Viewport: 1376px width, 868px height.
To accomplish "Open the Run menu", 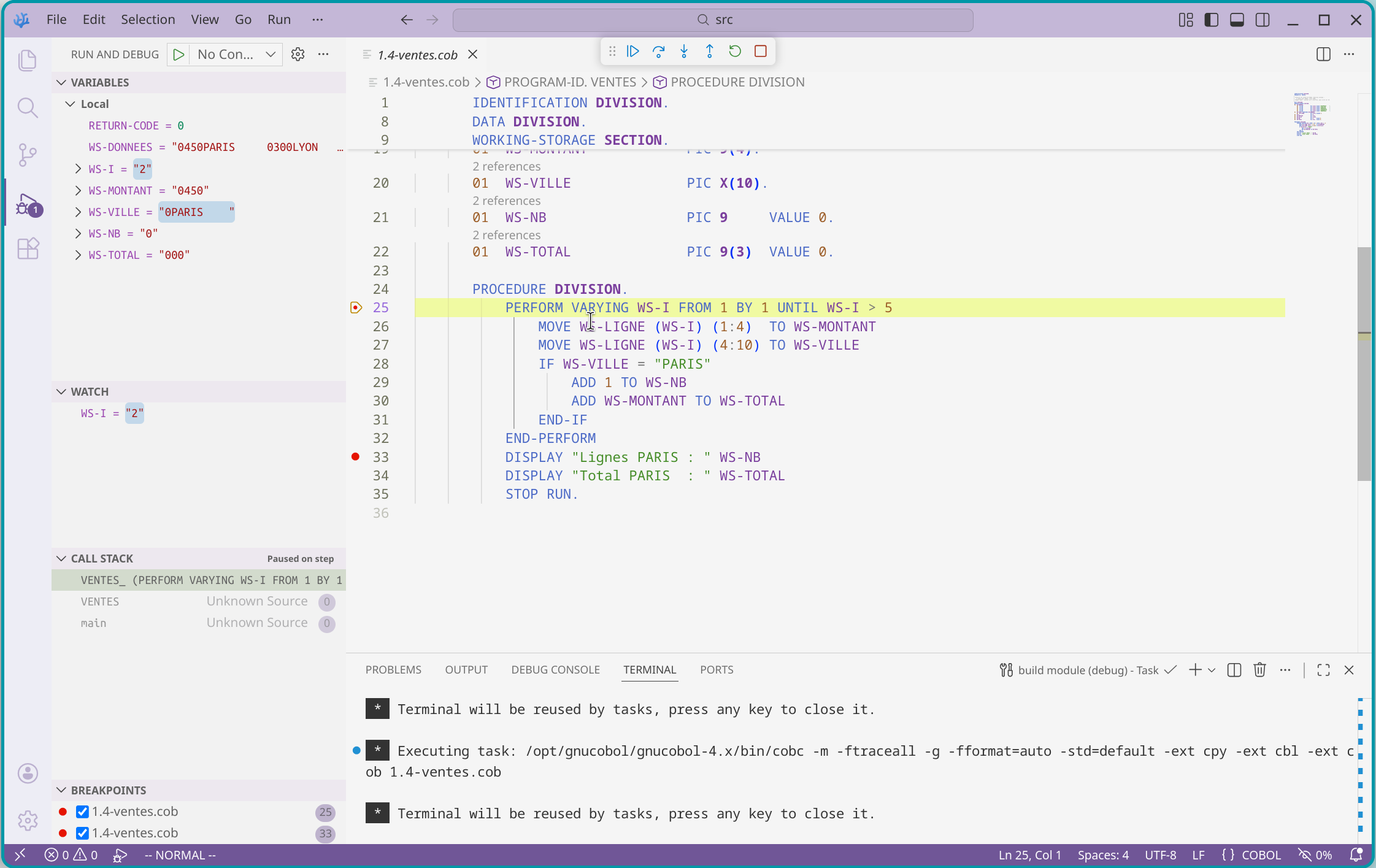I will 279,20.
